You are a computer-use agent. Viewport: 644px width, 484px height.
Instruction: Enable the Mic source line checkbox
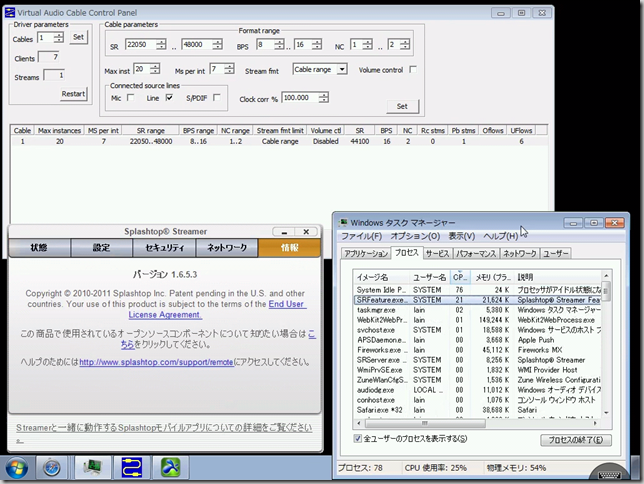131,97
